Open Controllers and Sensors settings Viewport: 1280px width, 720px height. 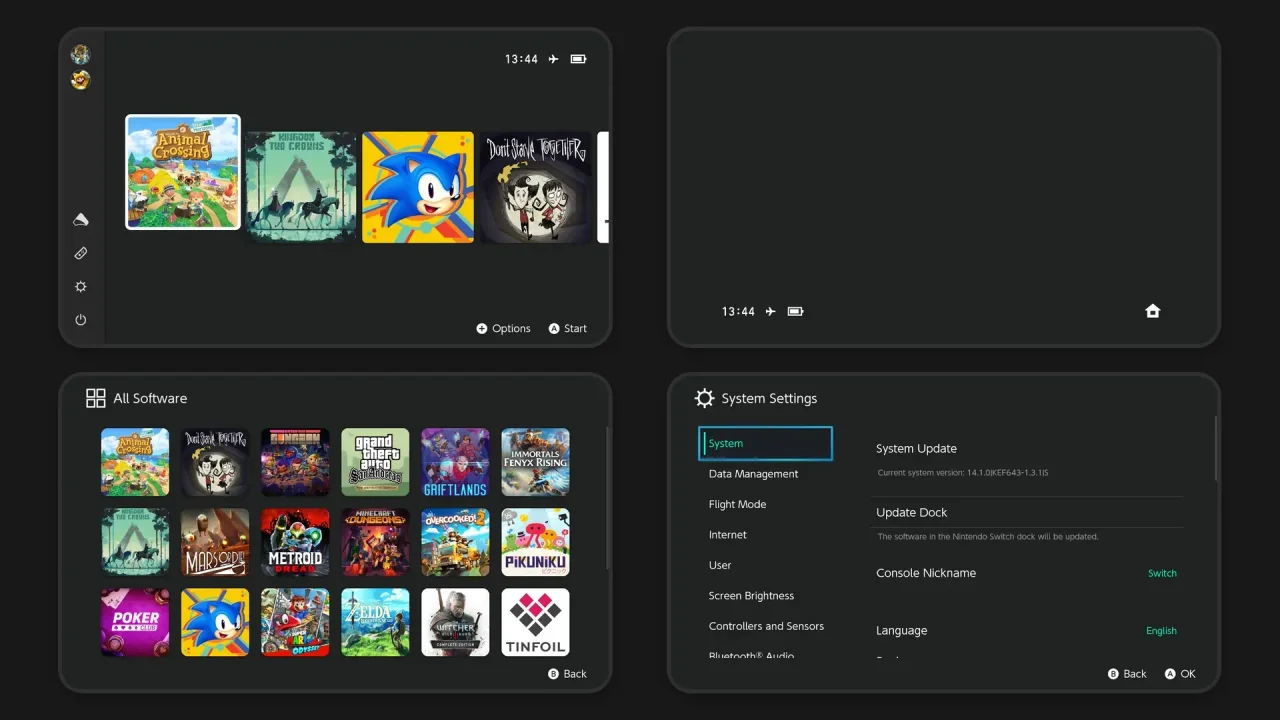click(x=765, y=626)
